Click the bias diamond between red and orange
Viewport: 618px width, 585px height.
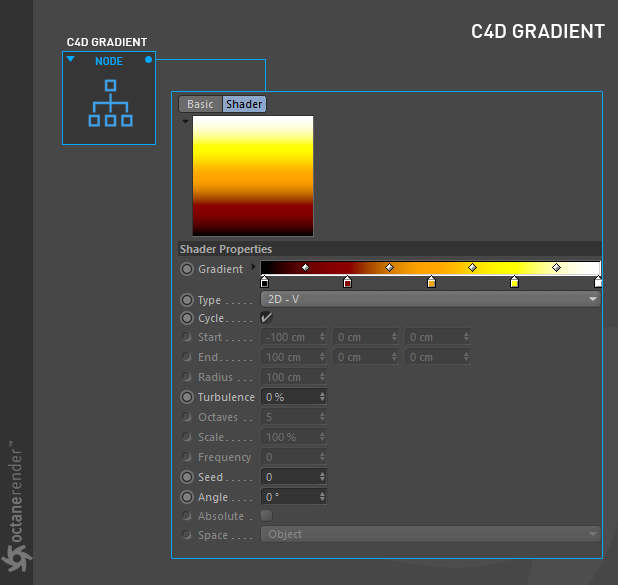[x=389, y=268]
